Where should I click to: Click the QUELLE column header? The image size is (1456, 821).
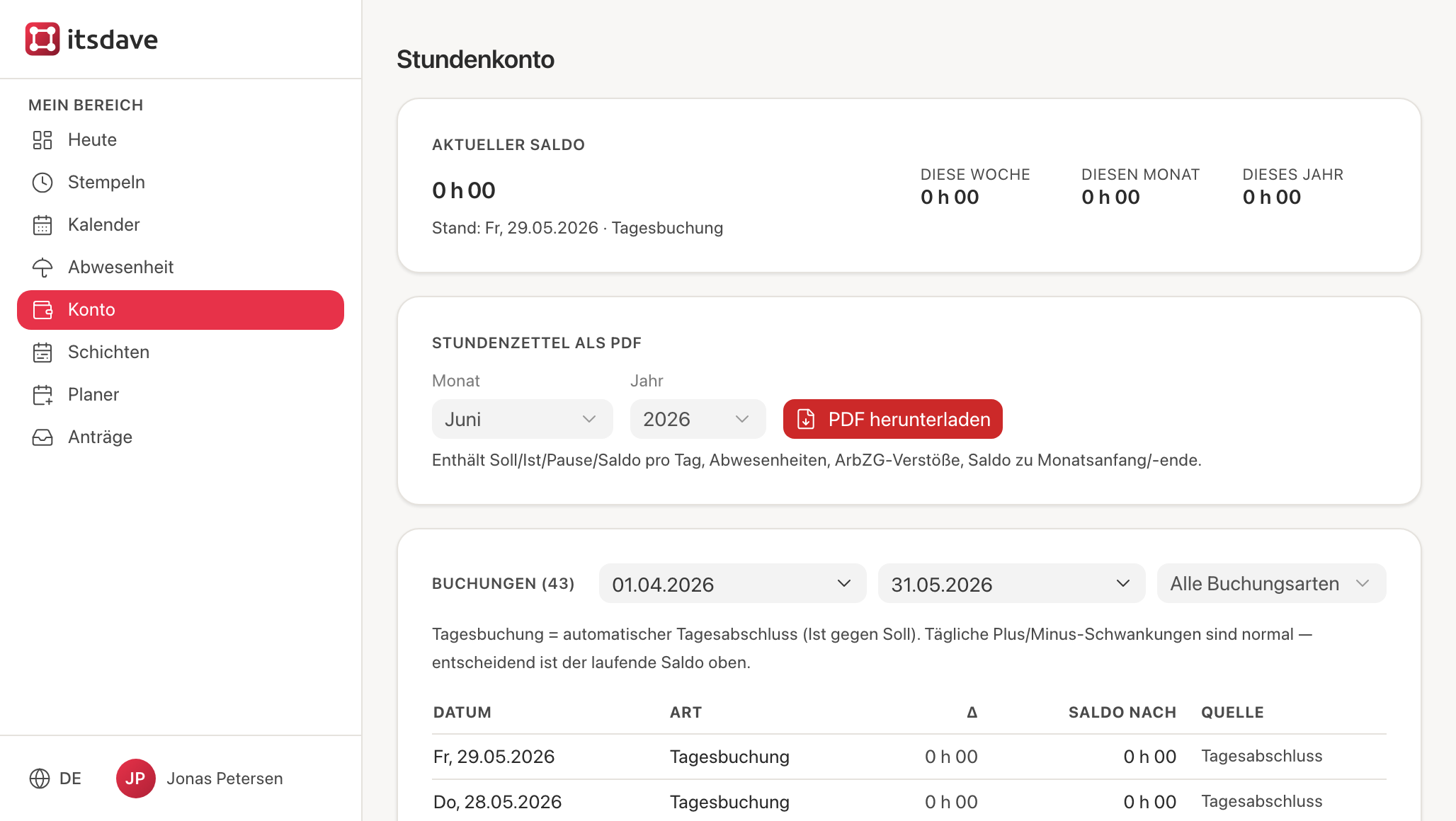(1232, 713)
